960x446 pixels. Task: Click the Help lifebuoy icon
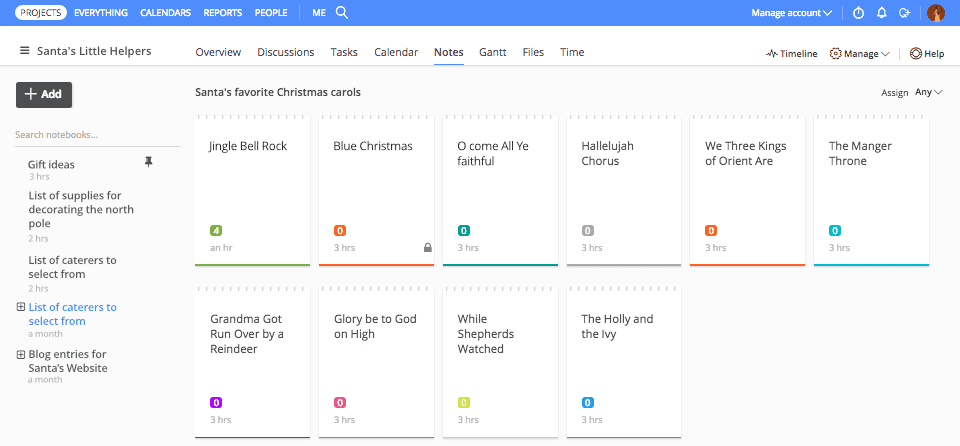tap(915, 54)
